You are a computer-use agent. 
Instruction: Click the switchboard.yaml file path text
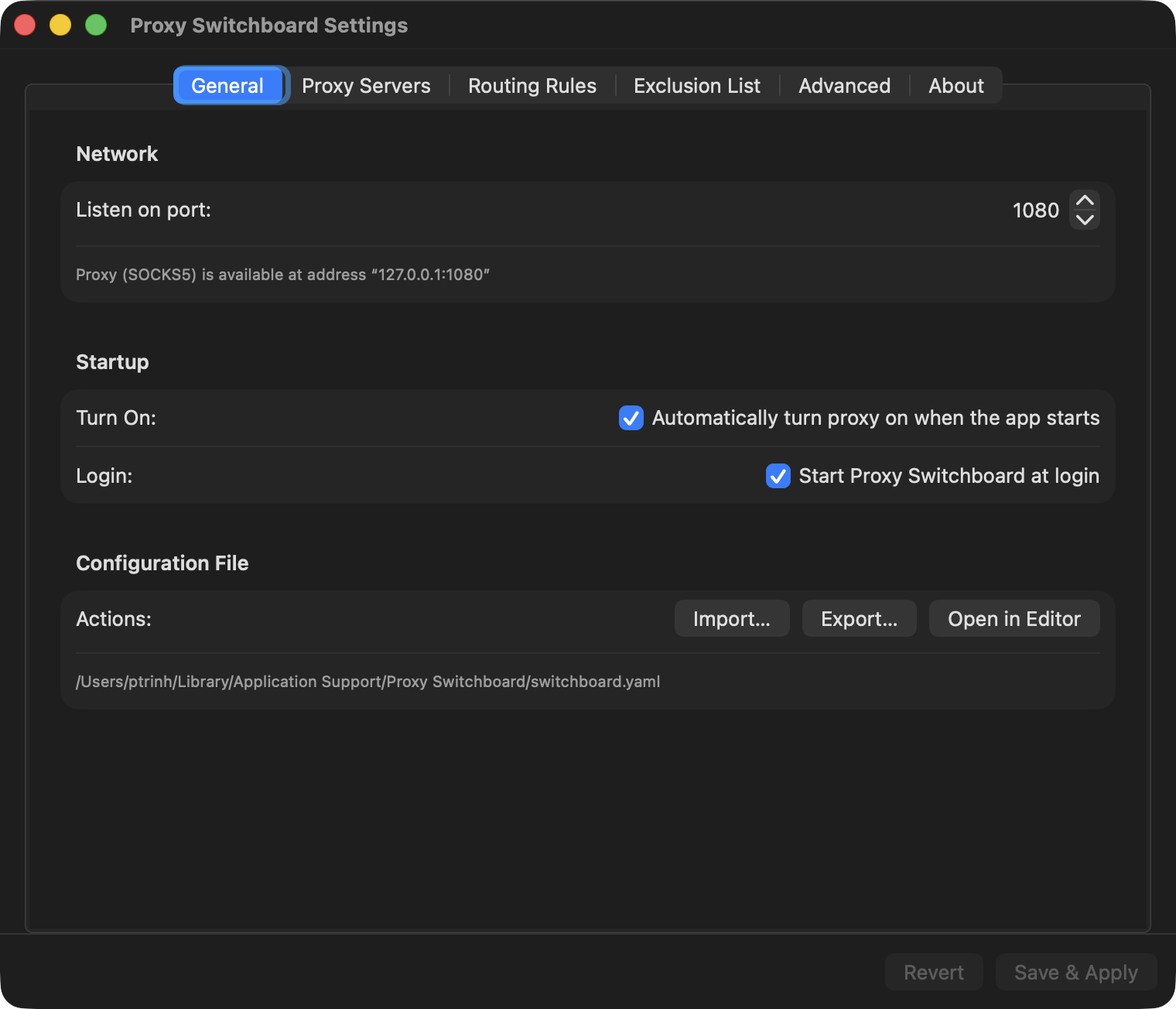pyautogui.click(x=368, y=682)
